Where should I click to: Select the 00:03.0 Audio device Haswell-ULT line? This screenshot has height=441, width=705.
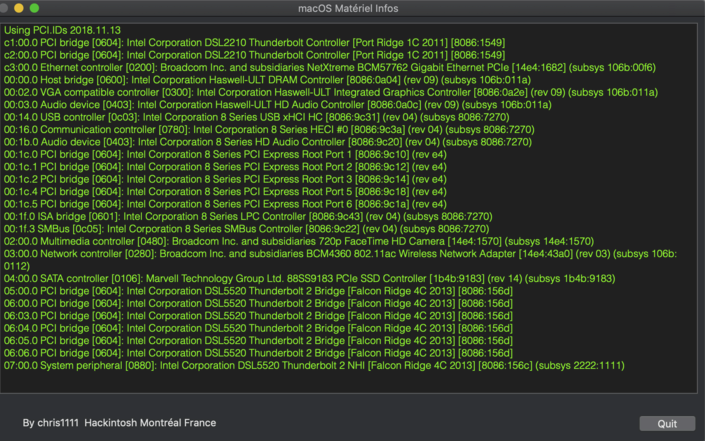[278, 105]
